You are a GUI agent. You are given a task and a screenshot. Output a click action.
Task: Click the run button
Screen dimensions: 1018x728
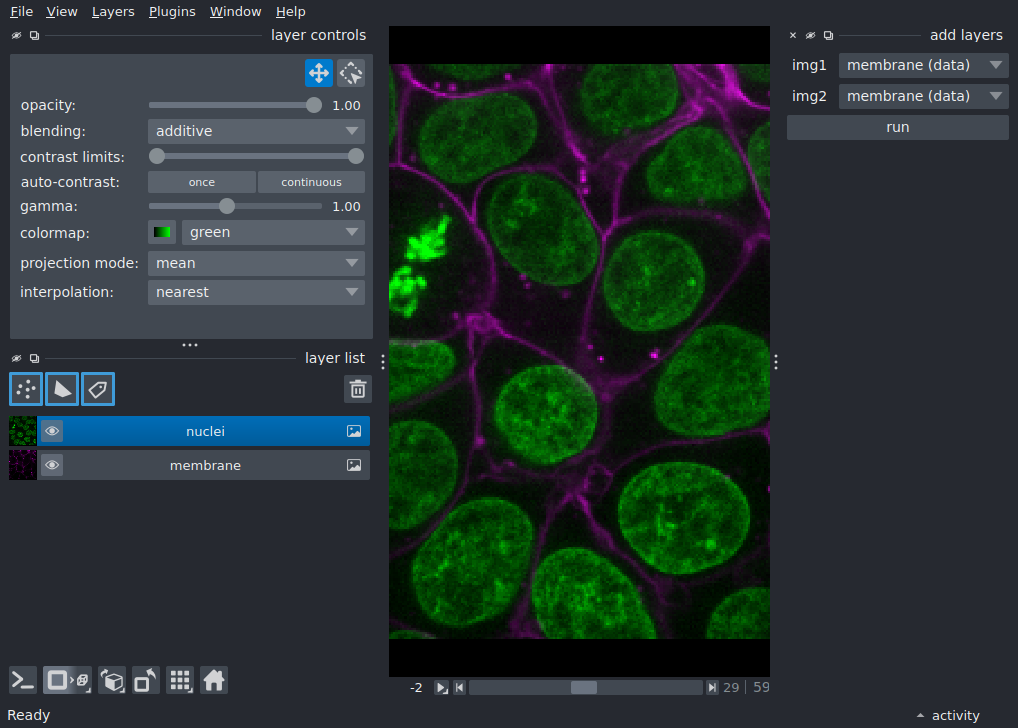898,127
